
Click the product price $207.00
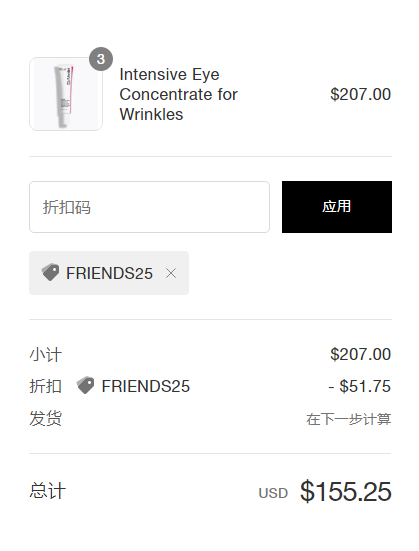click(x=361, y=94)
